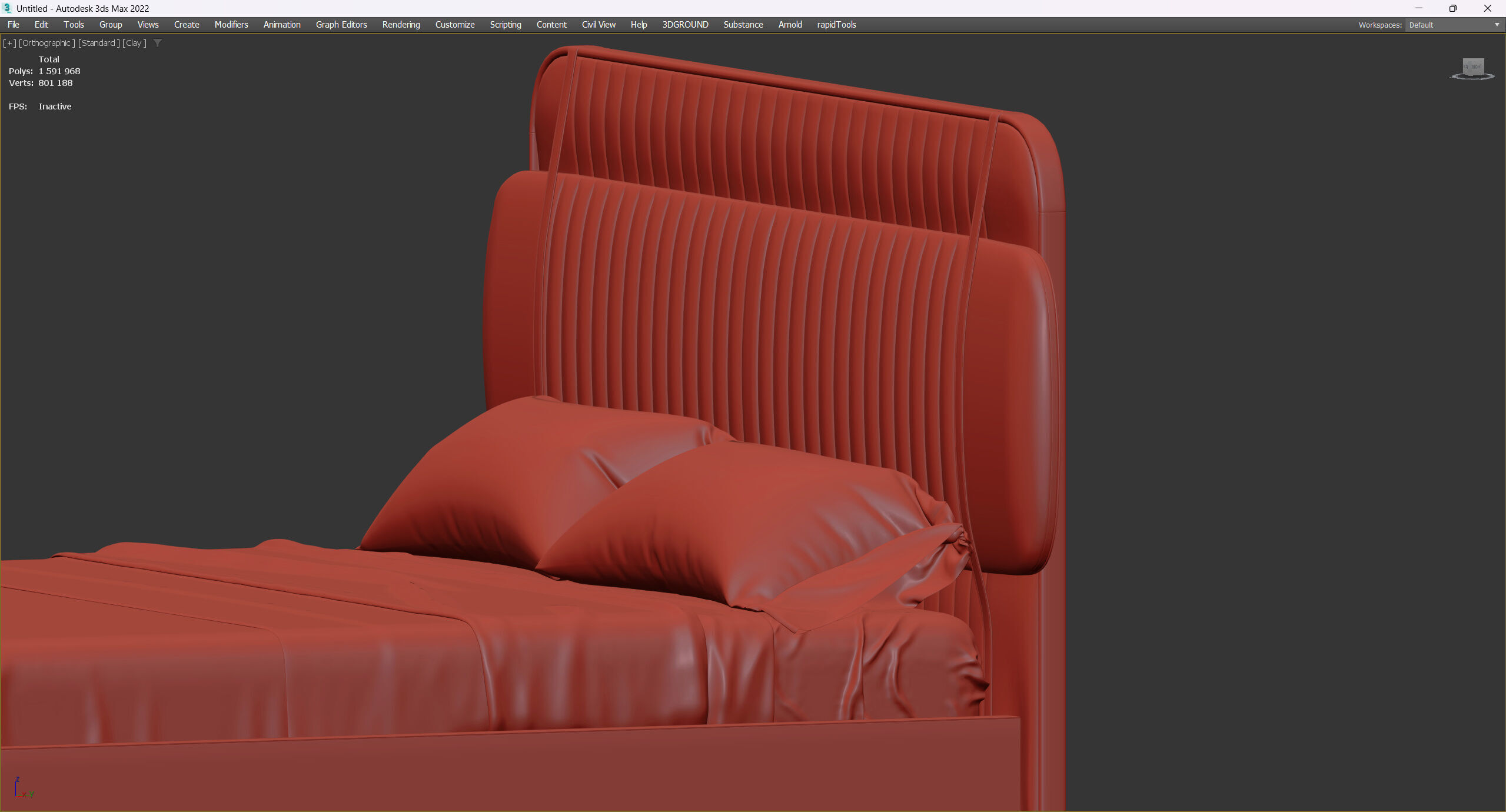Open the Graph Editors menu

341,25
